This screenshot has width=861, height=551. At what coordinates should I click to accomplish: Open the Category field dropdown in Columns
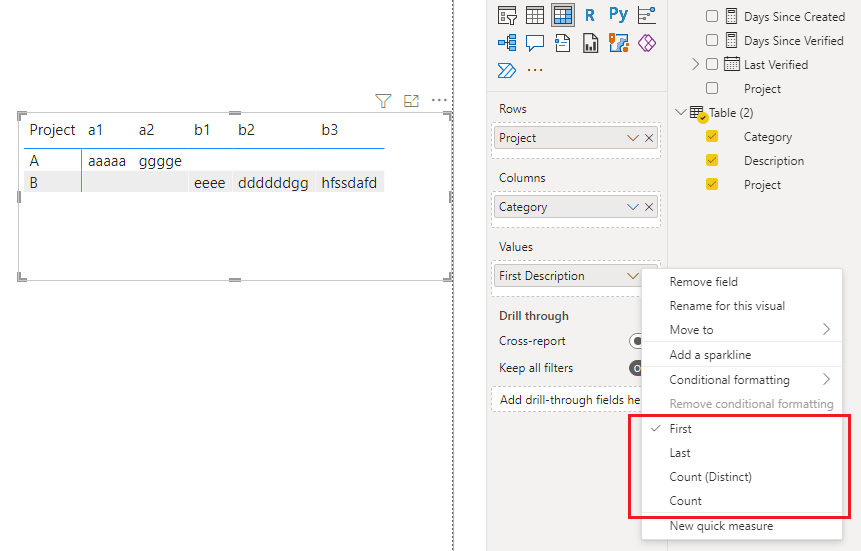click(633, 207)
